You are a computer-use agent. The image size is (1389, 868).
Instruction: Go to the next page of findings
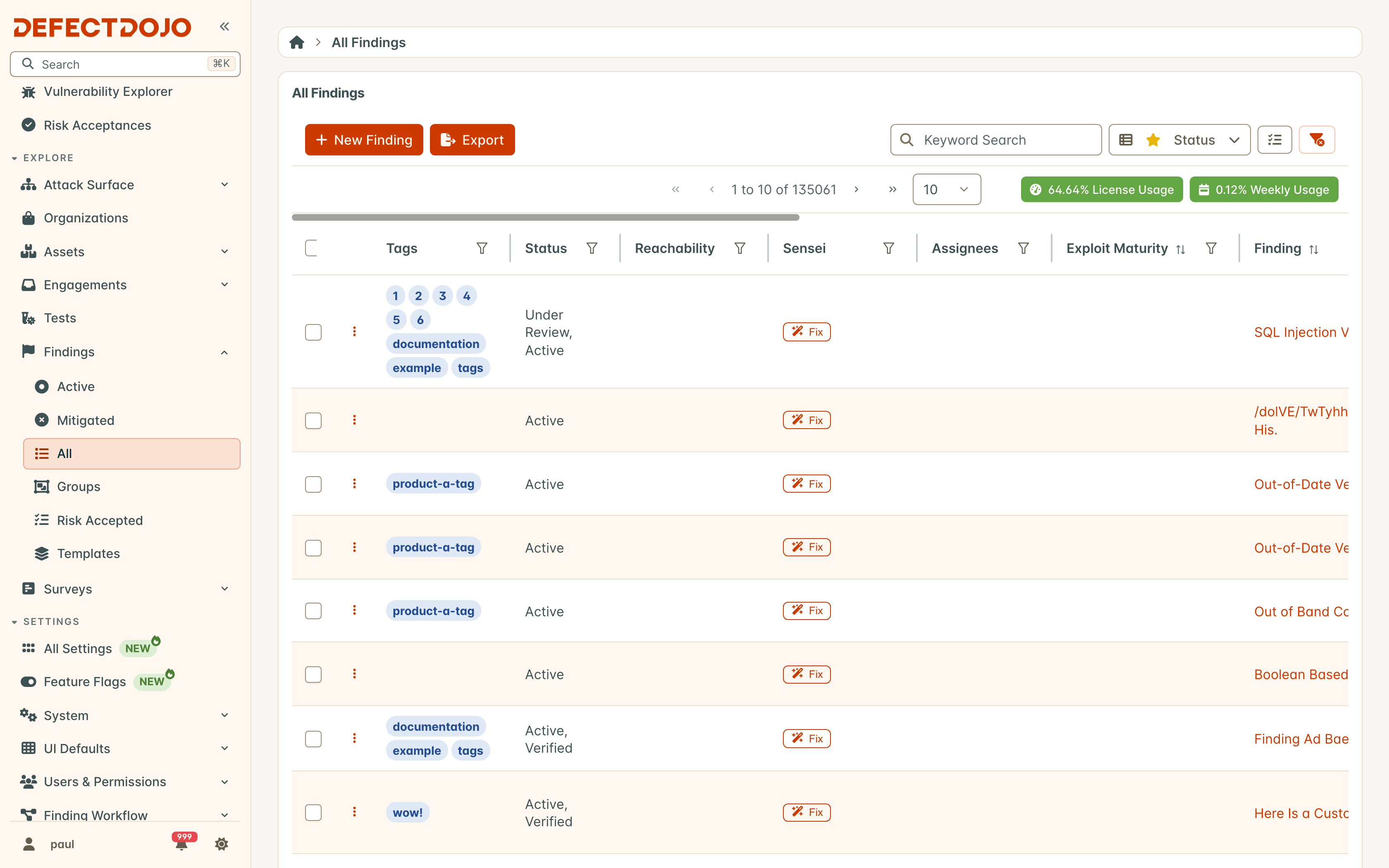click(857, 189)
